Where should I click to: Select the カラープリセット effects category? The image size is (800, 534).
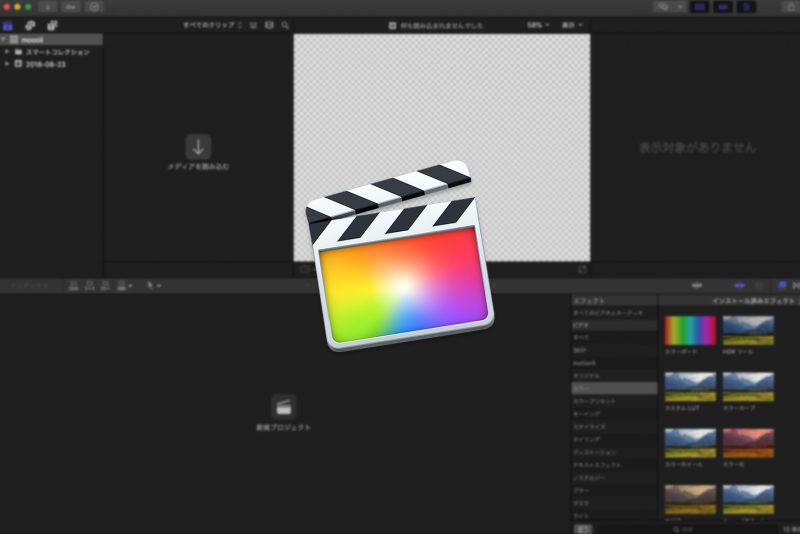(614, 401)
